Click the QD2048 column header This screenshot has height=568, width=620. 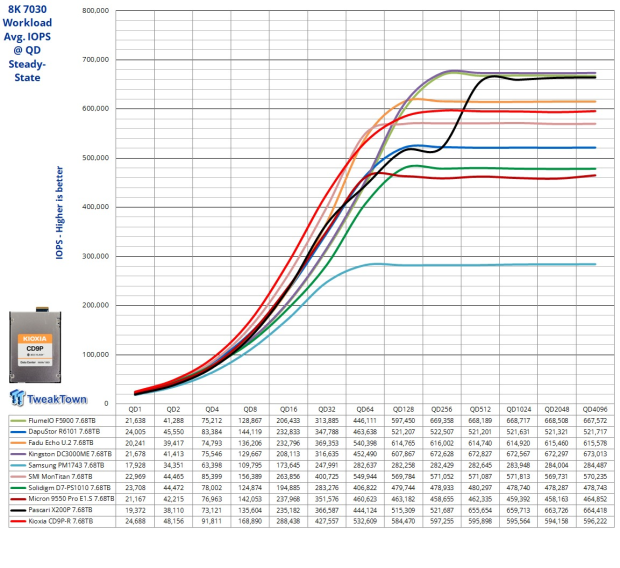coord(557,409)
